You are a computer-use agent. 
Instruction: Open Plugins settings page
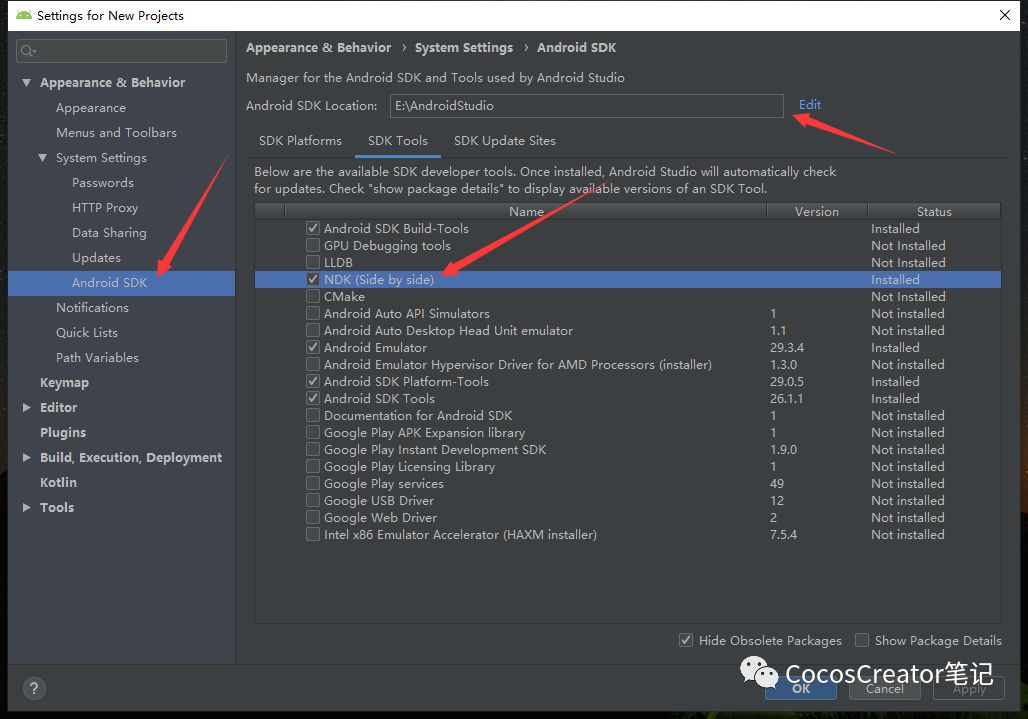63,433
